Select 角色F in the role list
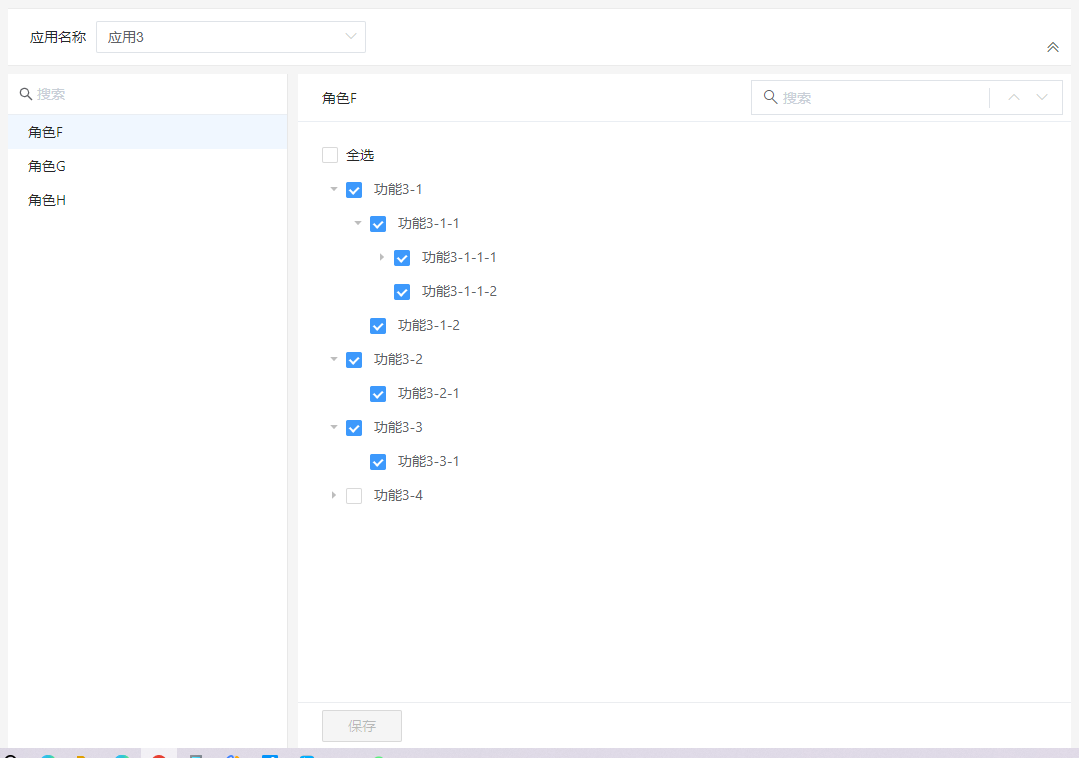Viewport: 1079px width, 758px height. pyautogui.click(x=46, y=132)
